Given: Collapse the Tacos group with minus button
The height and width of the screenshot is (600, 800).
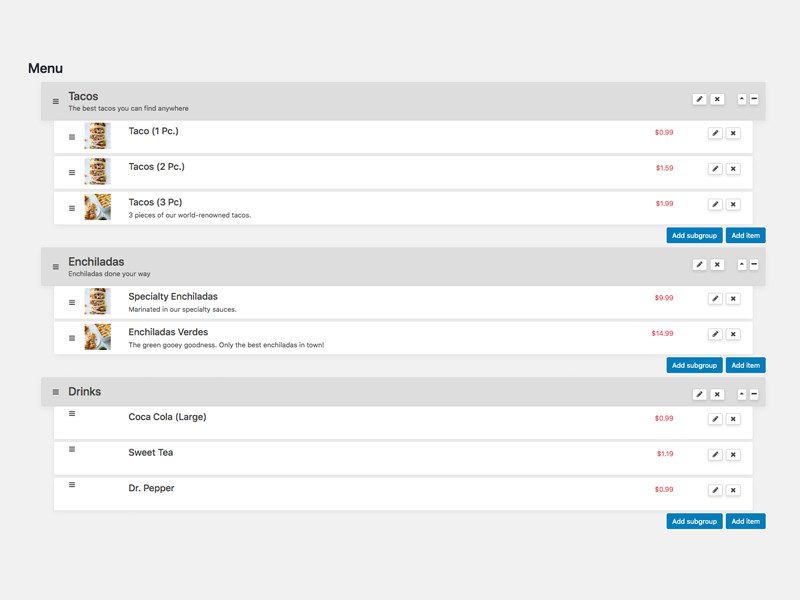Looking at the screenshot, I should pos(754,99).
